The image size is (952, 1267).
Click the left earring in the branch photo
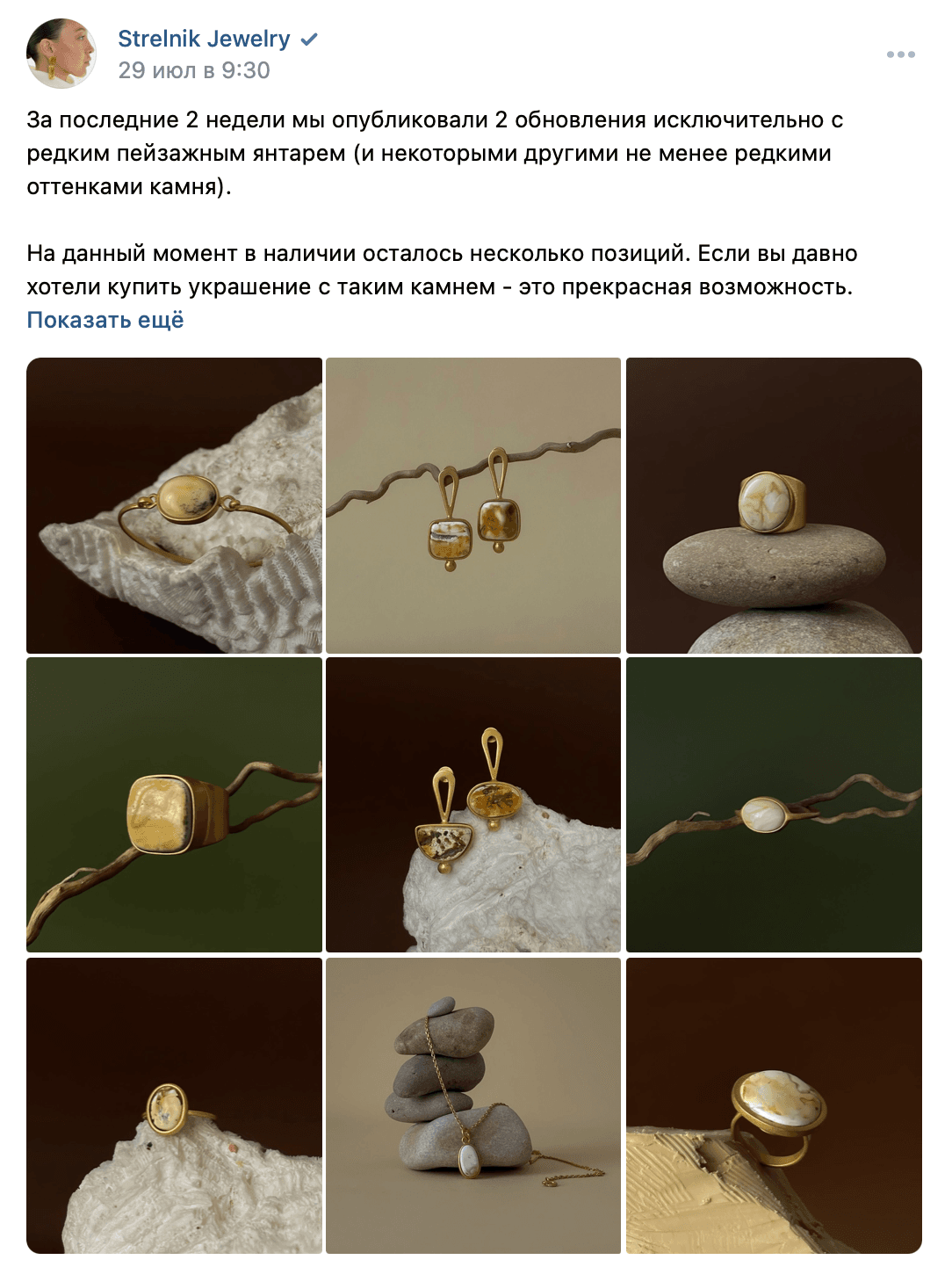(450, 520)
